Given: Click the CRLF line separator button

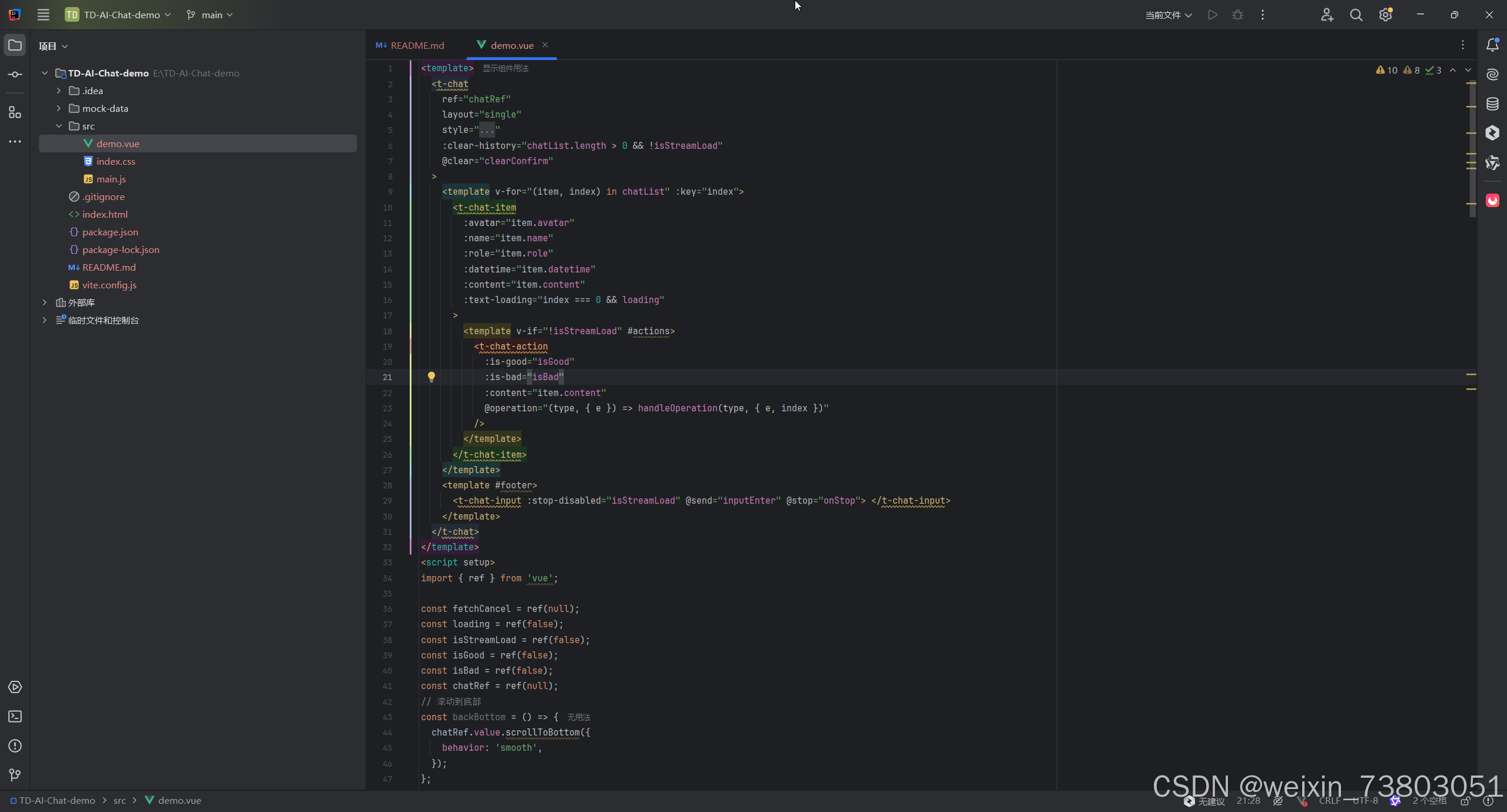Looking at the screenshot, I should coord(1329,801).
